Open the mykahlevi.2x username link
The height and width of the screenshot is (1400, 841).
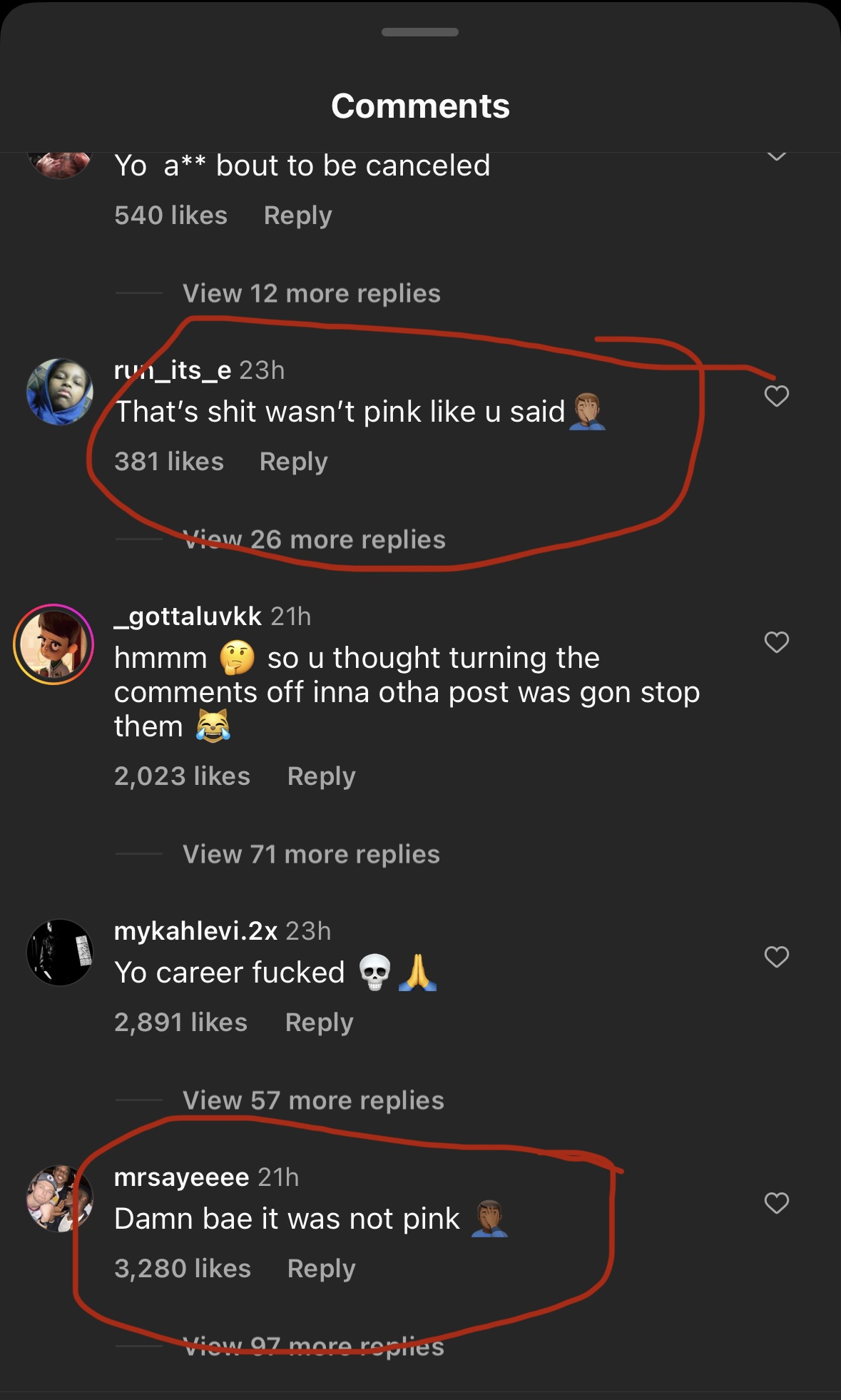pos(195,930)
